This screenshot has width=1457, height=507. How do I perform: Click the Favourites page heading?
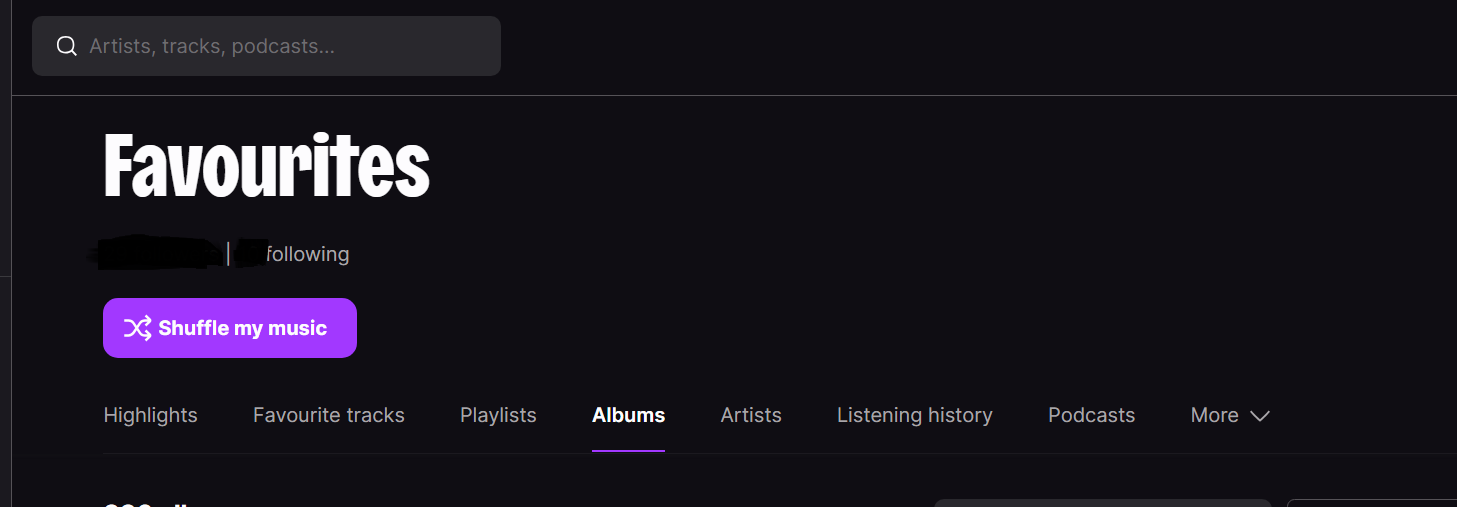pos(267,167)
